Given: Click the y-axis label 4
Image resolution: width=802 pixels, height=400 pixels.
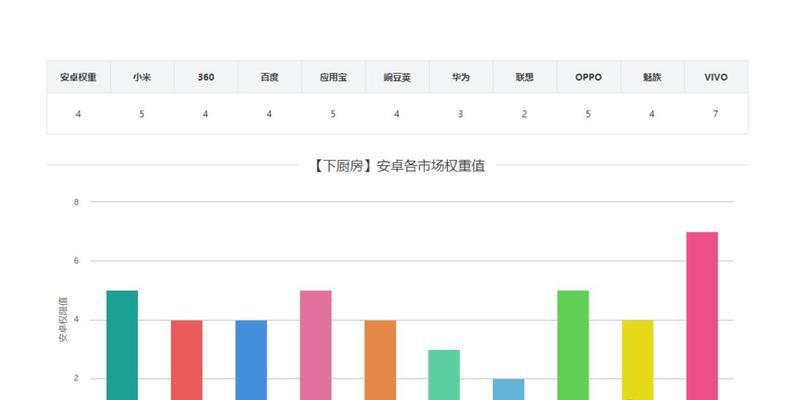Looking at the screenshot, I should 76,320.
